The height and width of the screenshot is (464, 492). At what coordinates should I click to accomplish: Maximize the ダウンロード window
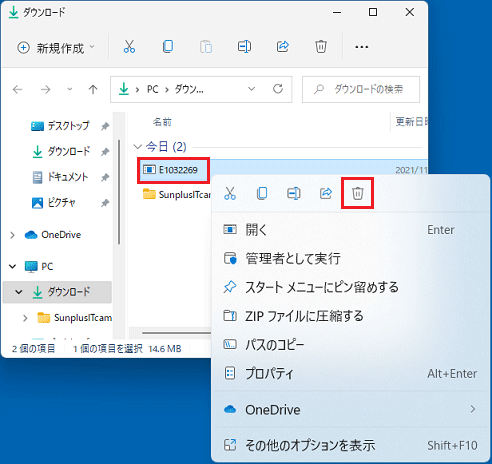click(373, 12)
